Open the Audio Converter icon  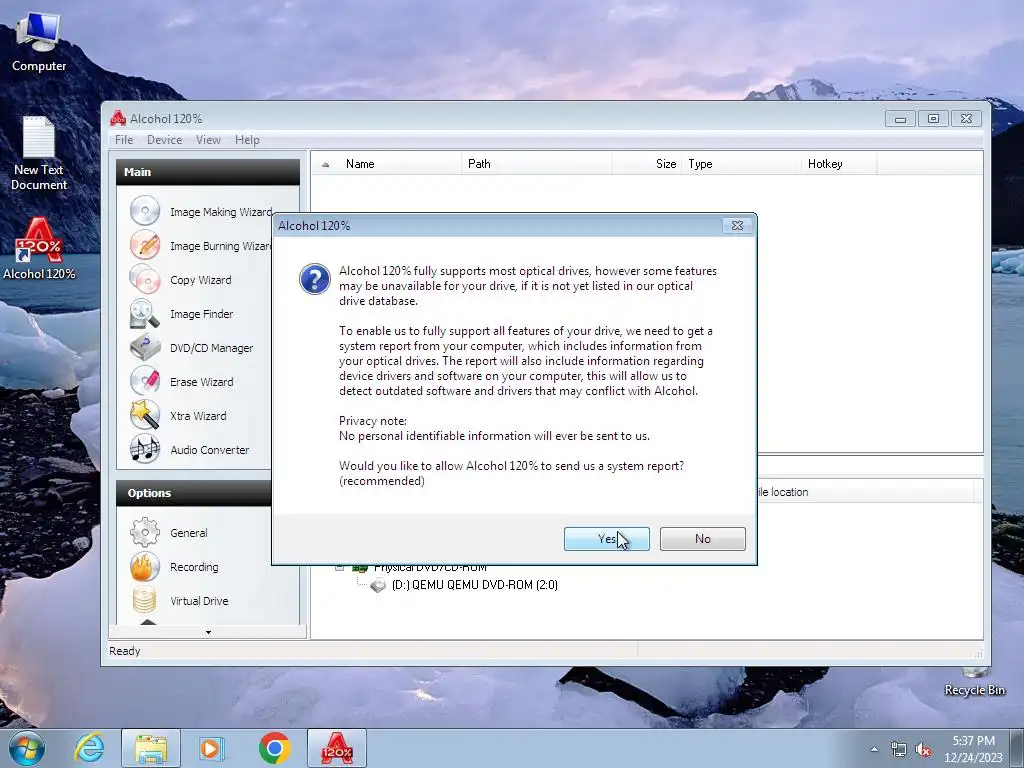point(145,449)
